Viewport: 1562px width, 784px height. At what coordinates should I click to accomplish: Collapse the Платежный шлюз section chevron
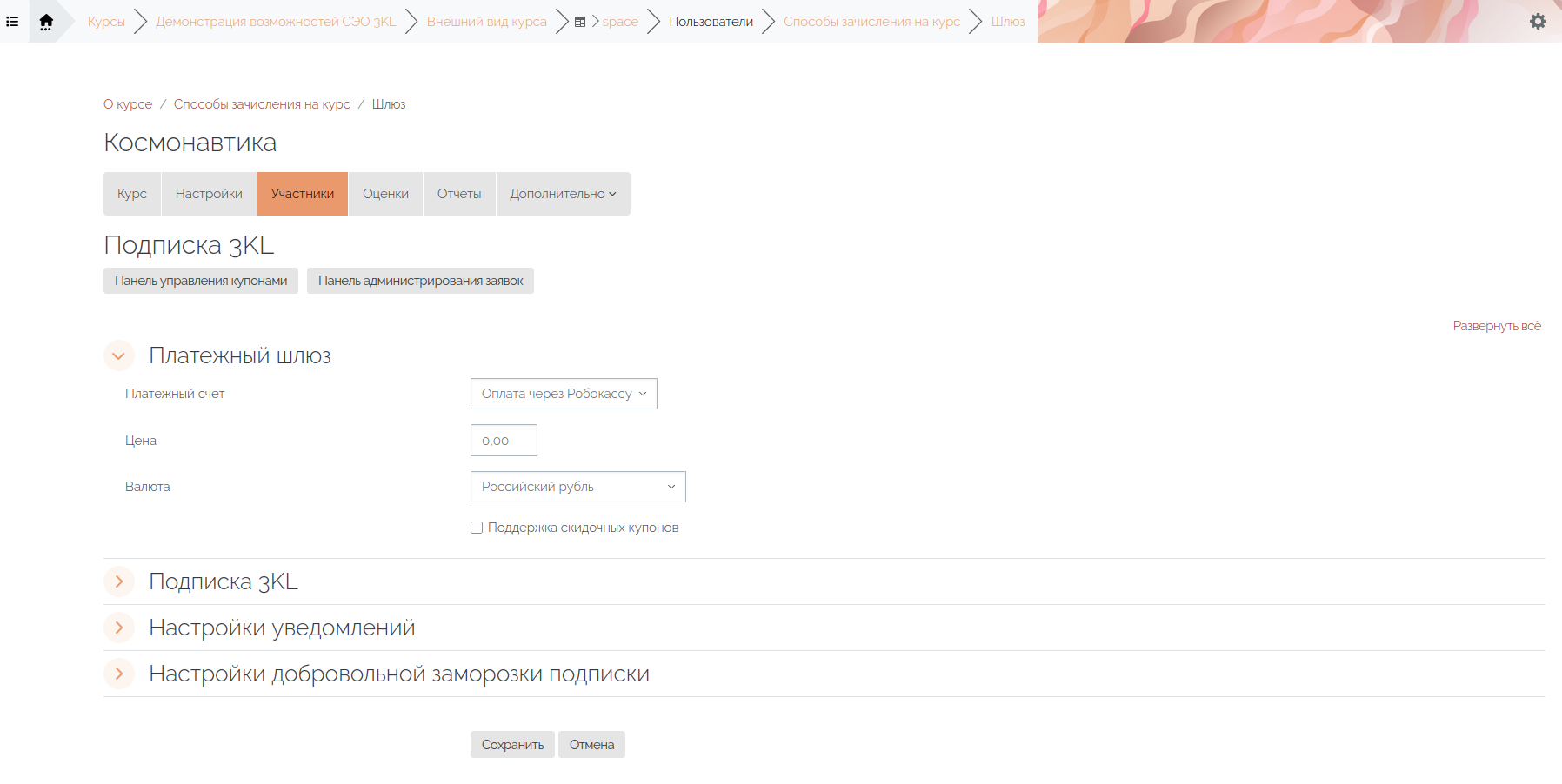coord(119,355)
